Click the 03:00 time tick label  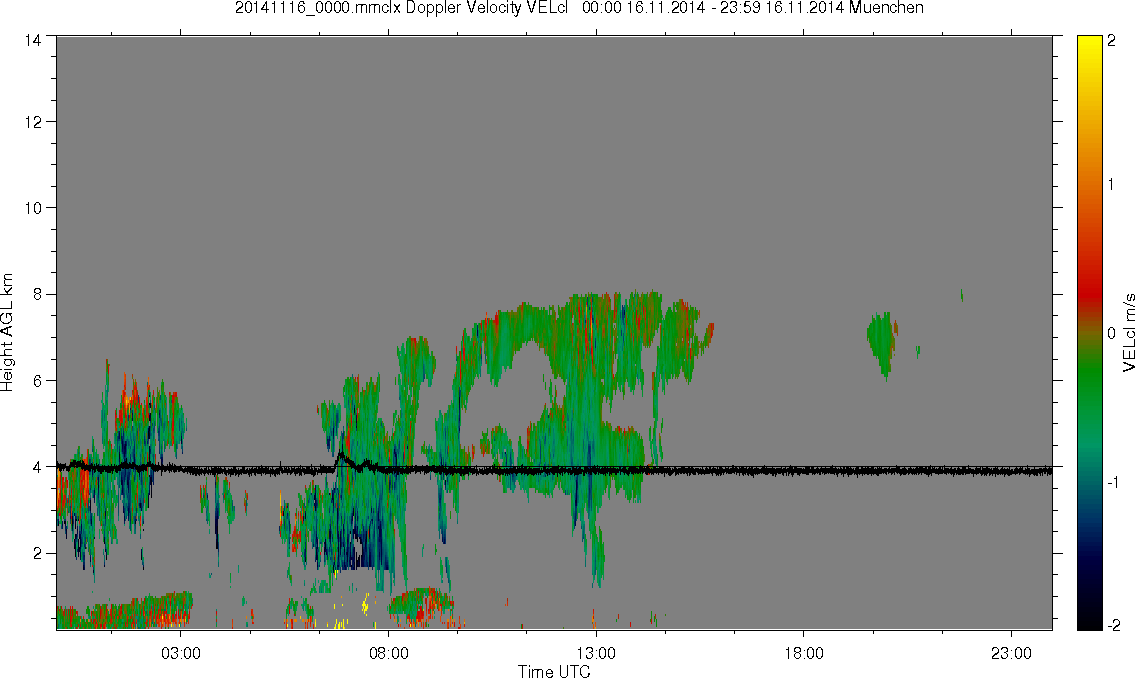click(180, 653)
